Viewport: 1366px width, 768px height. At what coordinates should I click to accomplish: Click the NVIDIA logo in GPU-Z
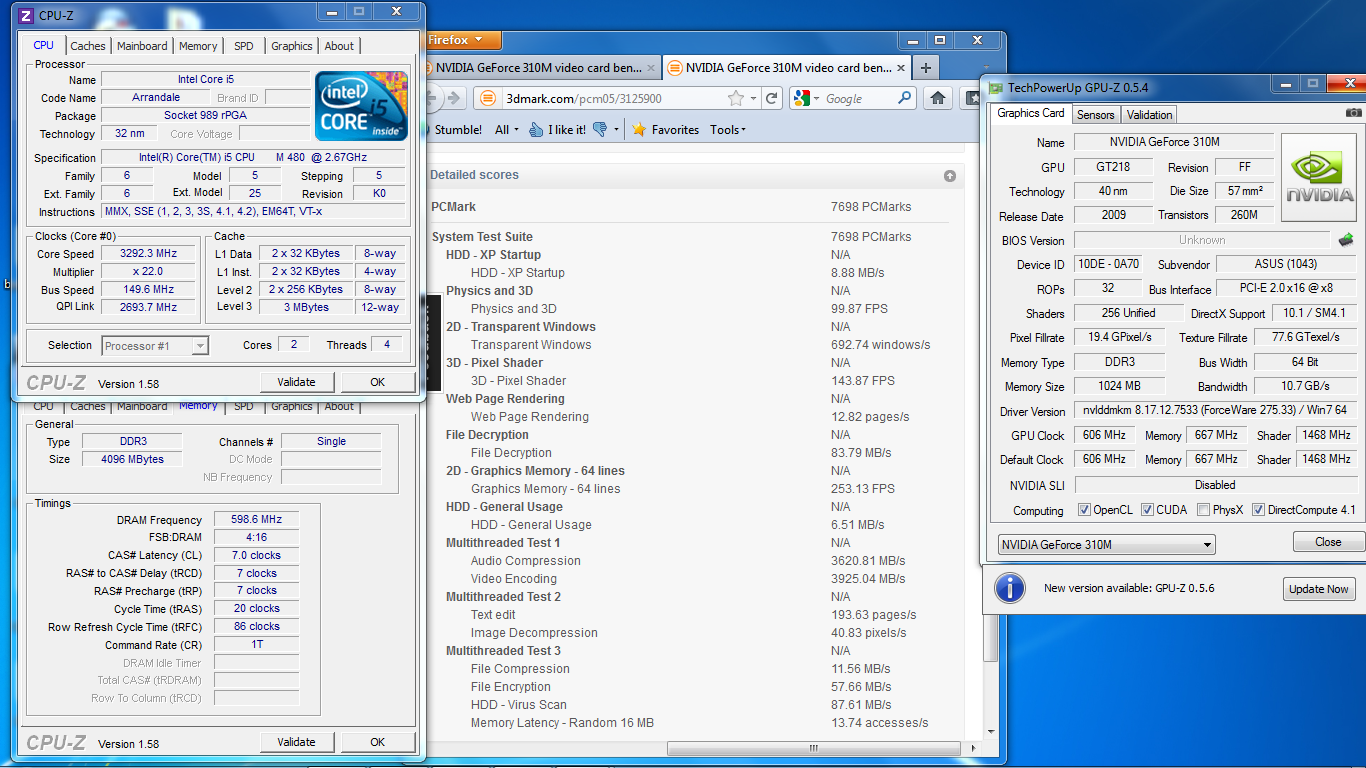[x=1318, y=179]
